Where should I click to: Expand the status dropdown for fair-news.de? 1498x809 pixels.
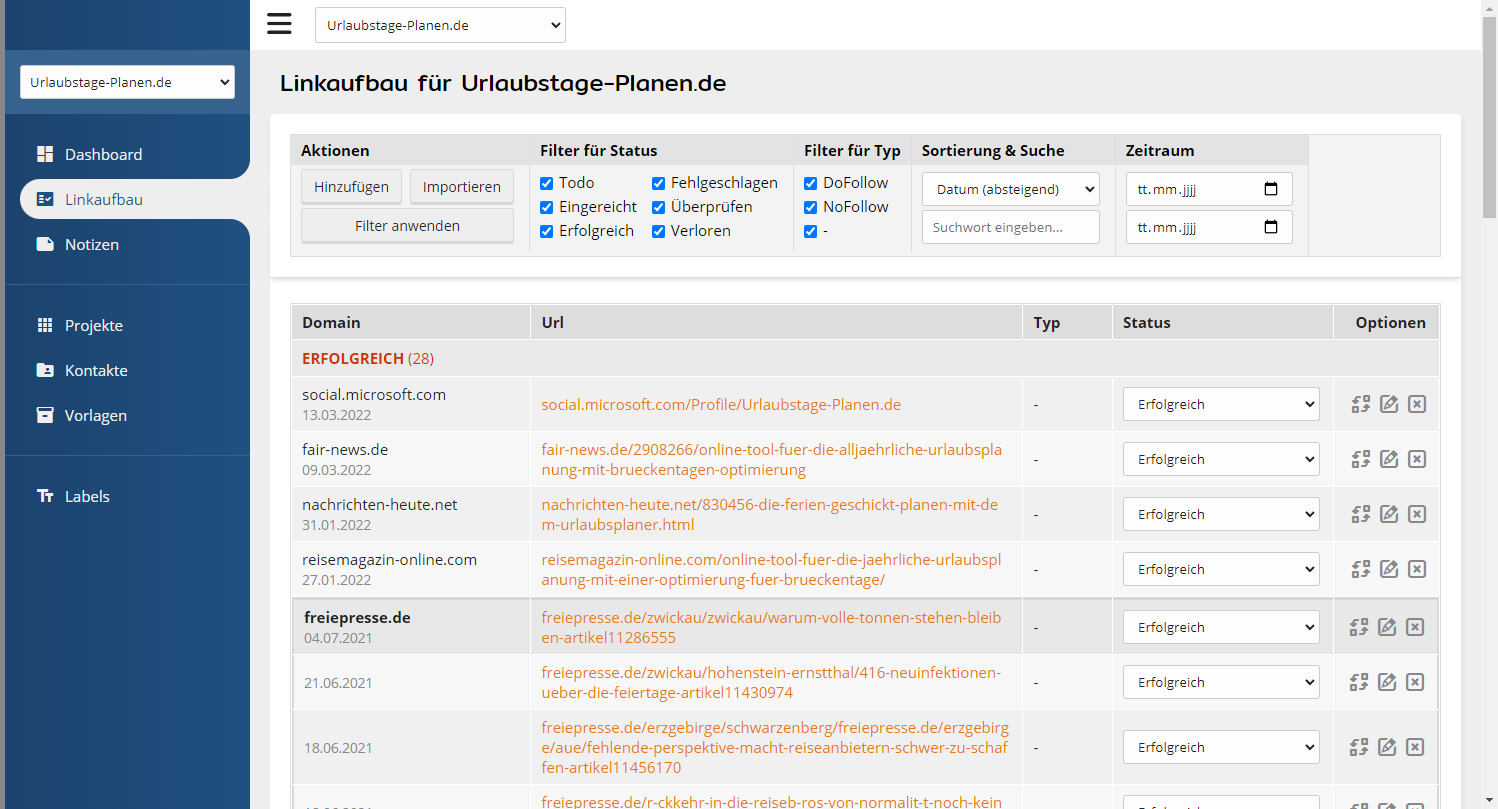pyautogui.click(x=1220, y=459)
